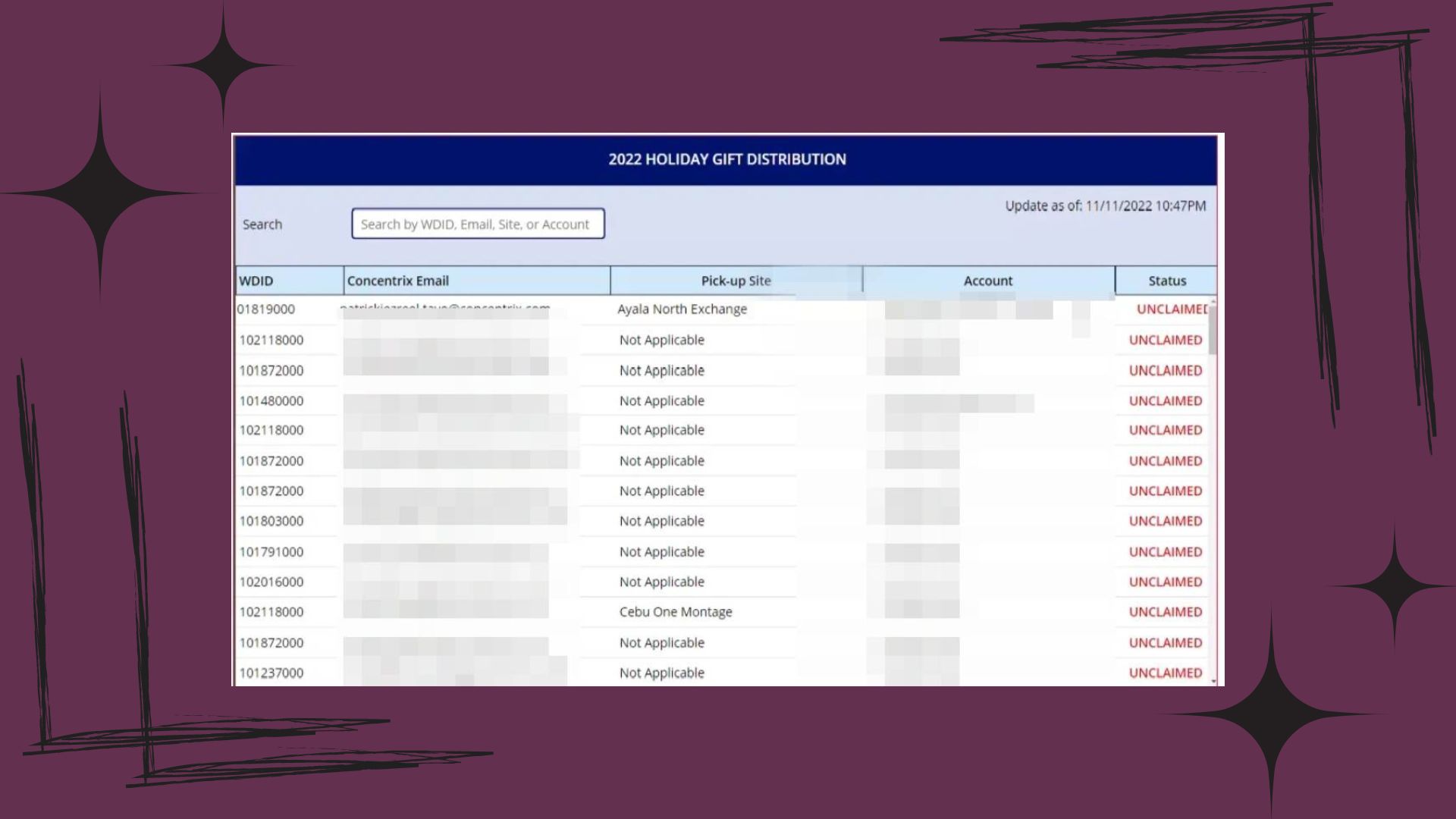Click WDID 101791000 cell
The image size is (1456, 819).
tap(271, 552)
